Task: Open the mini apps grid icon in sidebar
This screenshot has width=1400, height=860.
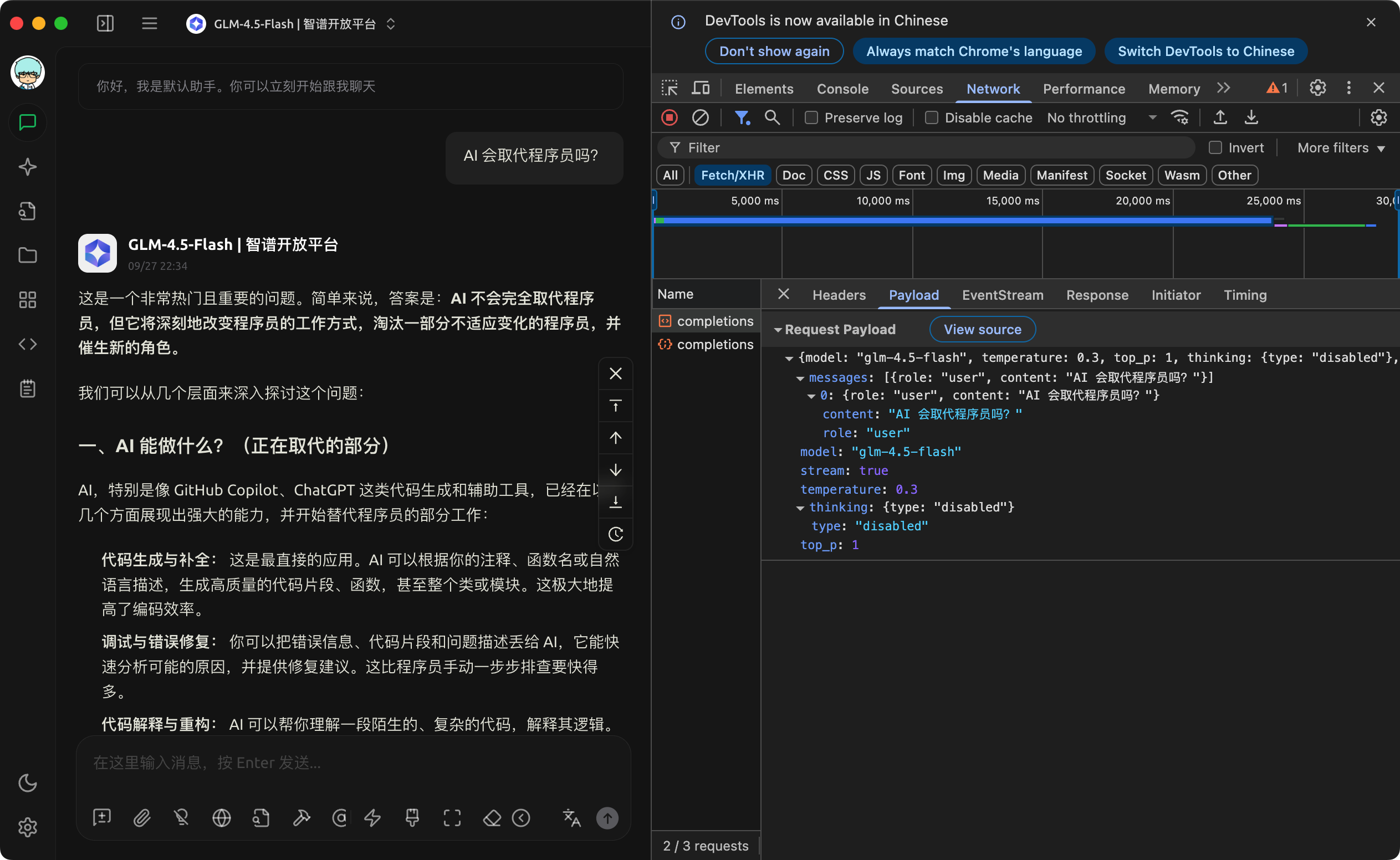Action: coord(27,300)
